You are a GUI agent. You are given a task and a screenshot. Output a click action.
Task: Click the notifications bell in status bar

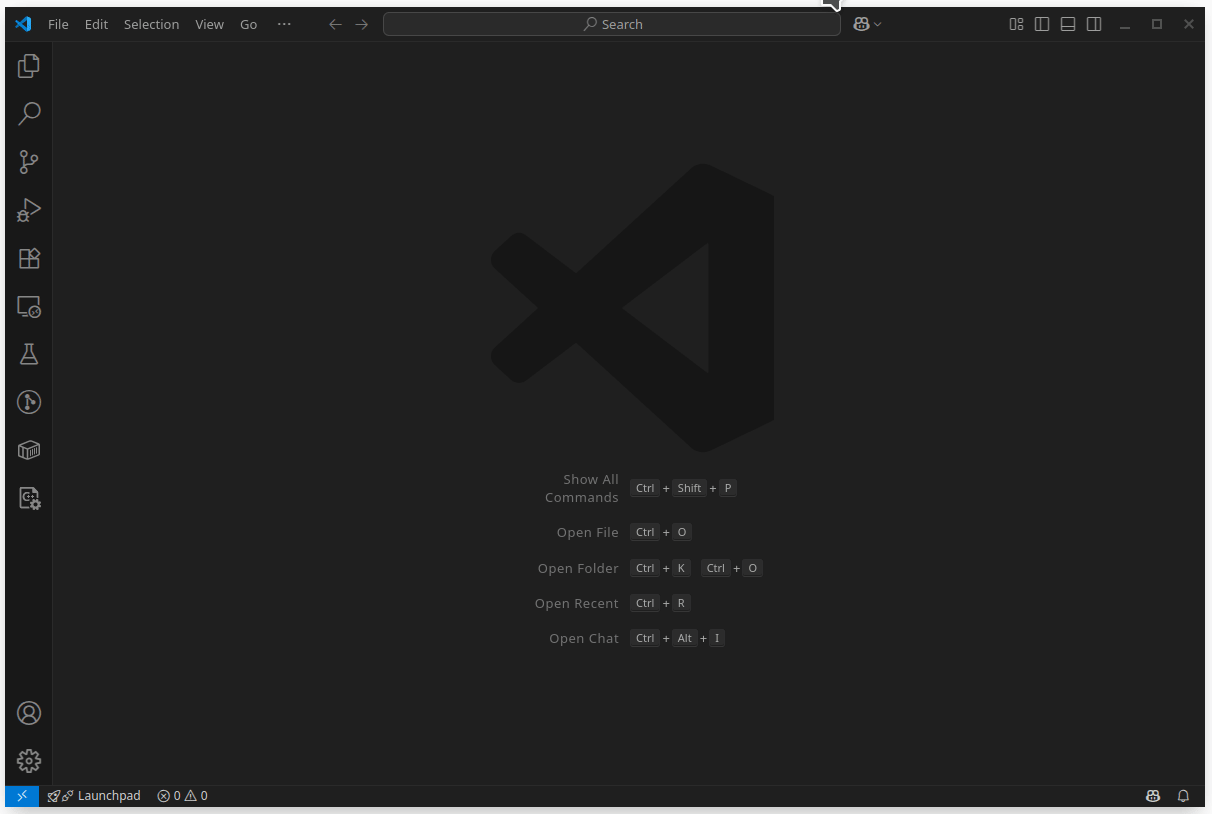coord(1183,796)
